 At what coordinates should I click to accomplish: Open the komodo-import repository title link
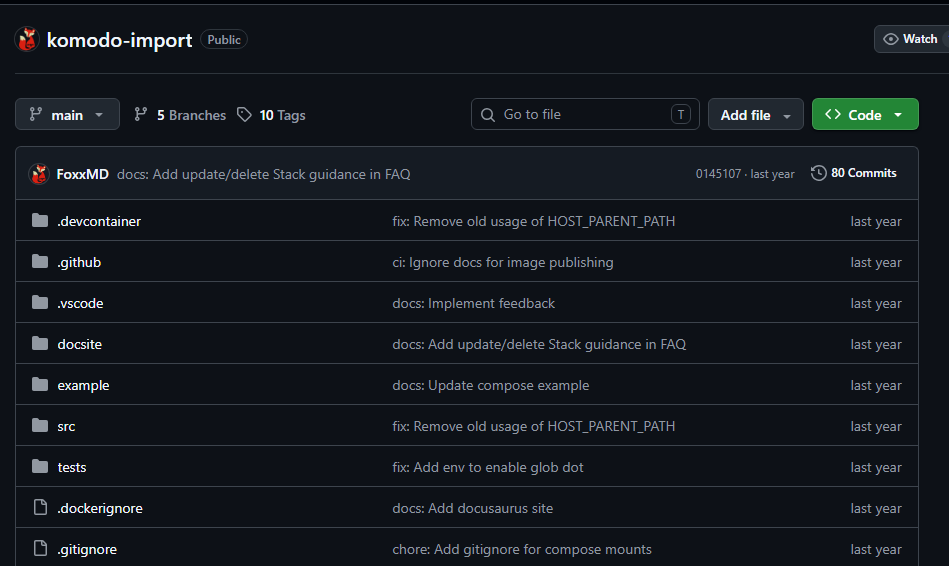click(x=119, y=40)
